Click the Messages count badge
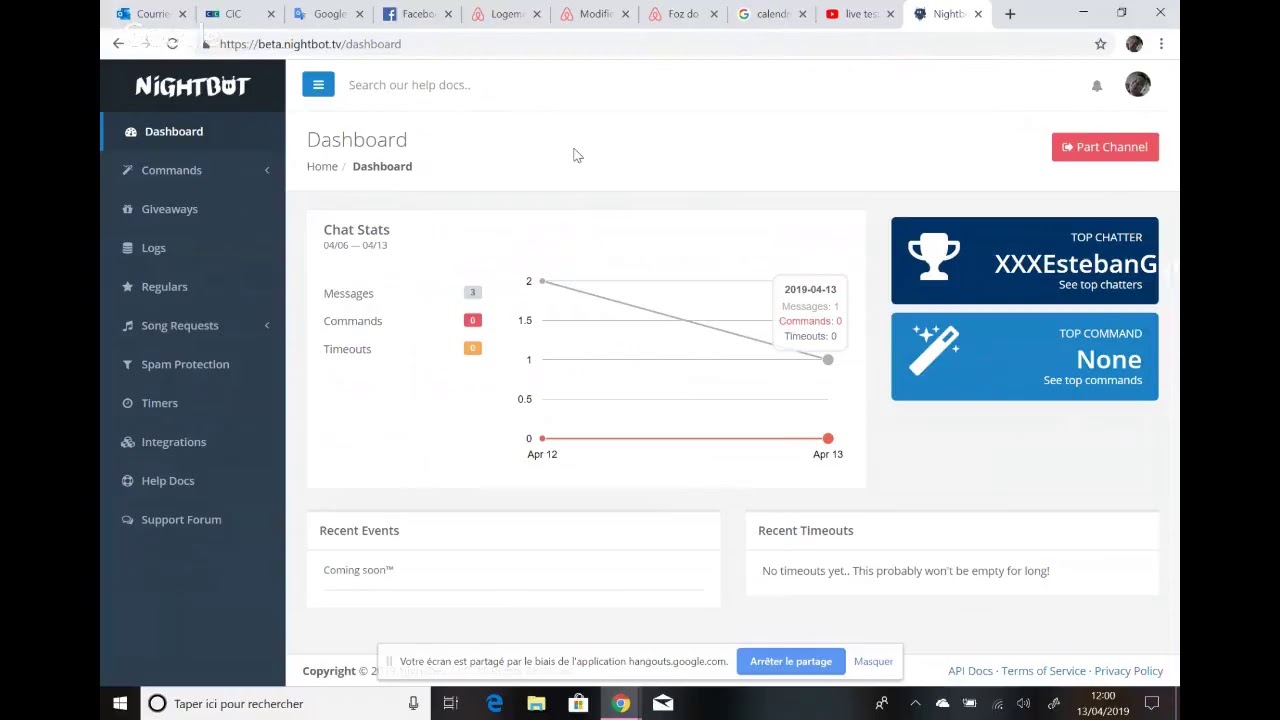Viewport: 1280px width, 720px height. pyautogui.click(x=473, y=293)
